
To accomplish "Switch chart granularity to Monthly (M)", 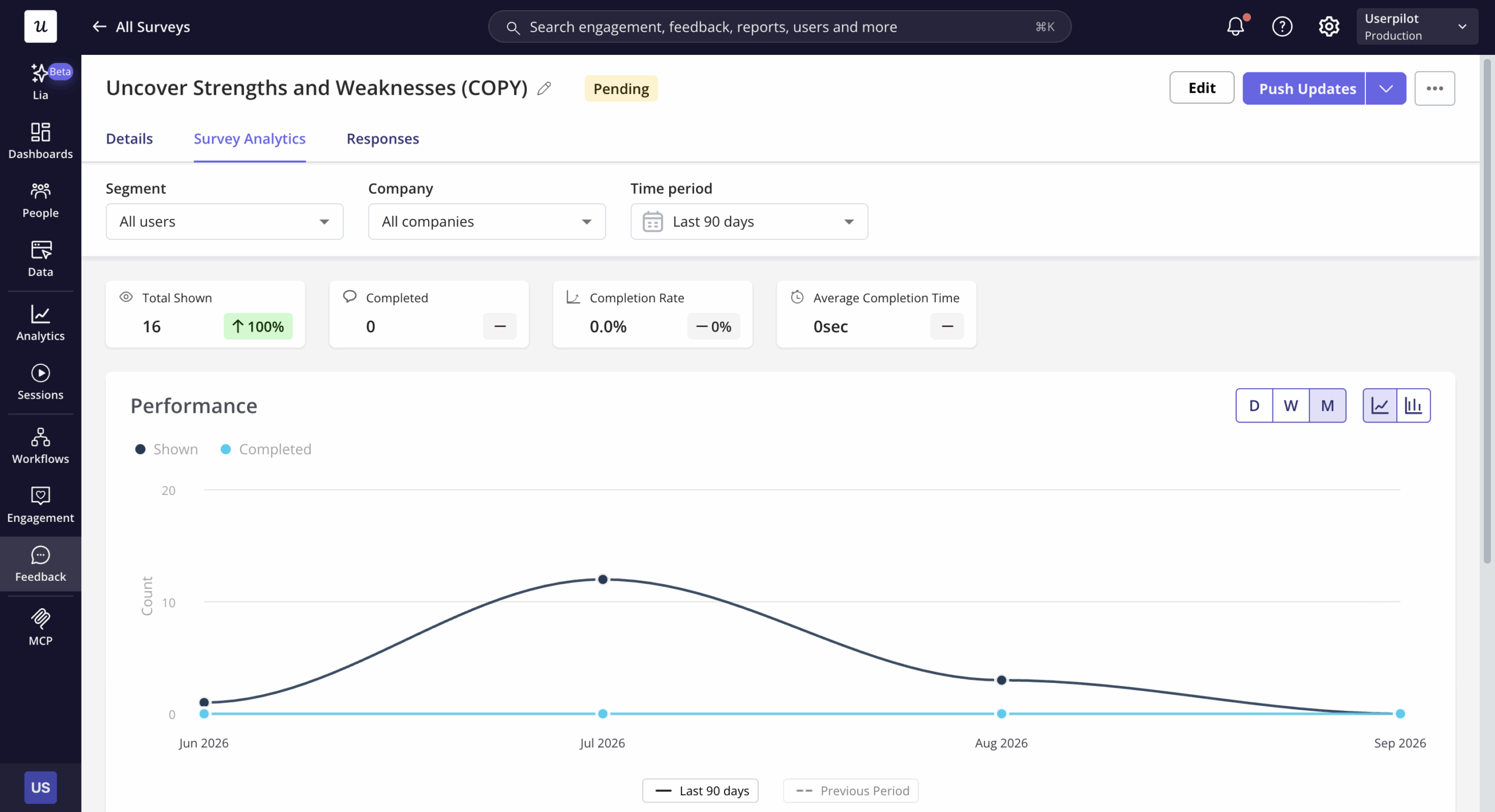I will (x=1327, y=405).
